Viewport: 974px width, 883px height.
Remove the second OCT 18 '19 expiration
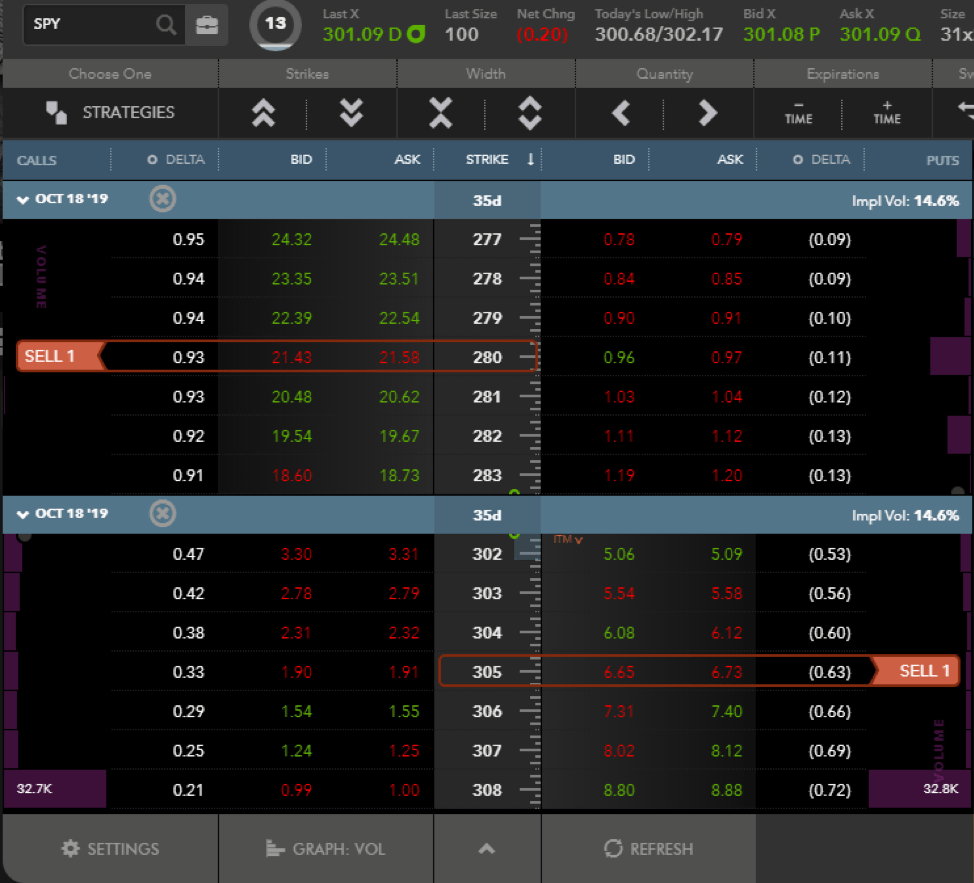[162, 514]
